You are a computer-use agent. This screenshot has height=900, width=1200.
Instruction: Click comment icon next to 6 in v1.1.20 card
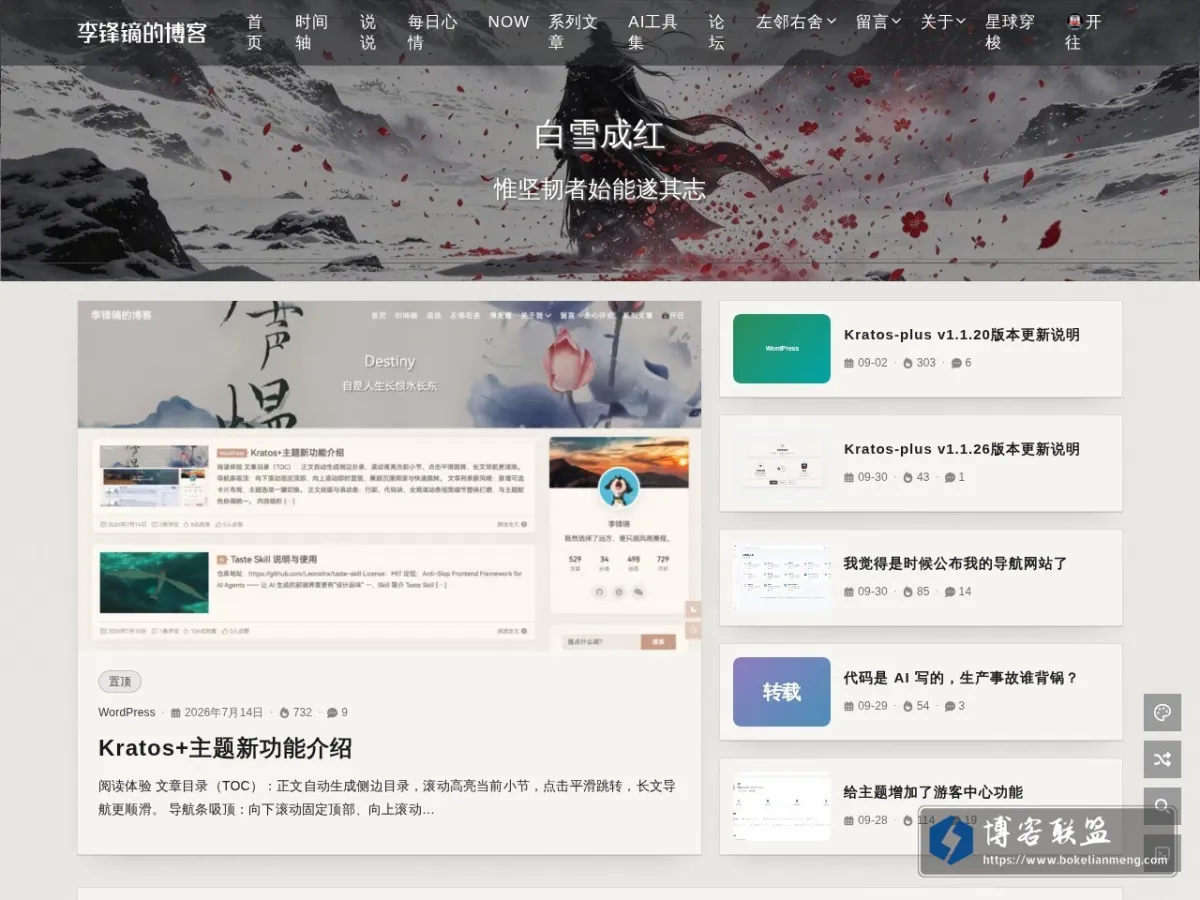click(x=956, y=363)
